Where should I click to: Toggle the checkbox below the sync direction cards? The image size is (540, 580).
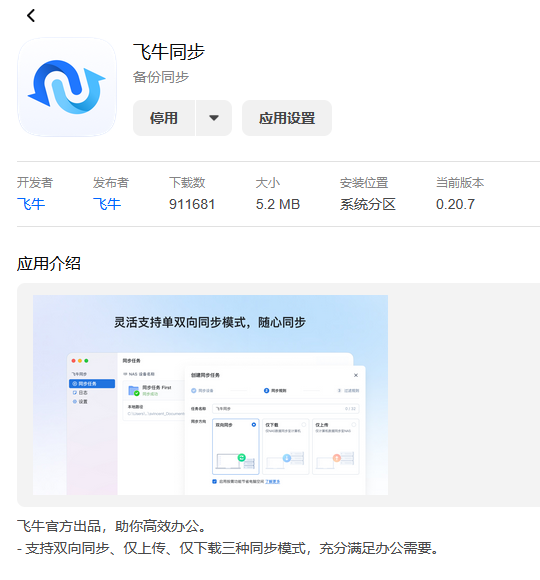215,481
